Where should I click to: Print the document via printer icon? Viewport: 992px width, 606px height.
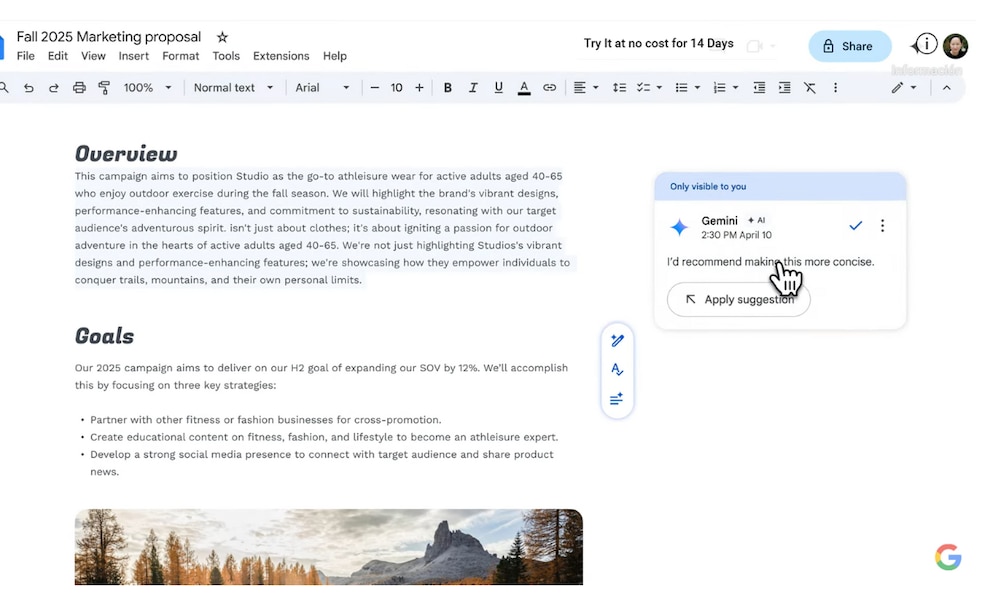coord(79,88)
